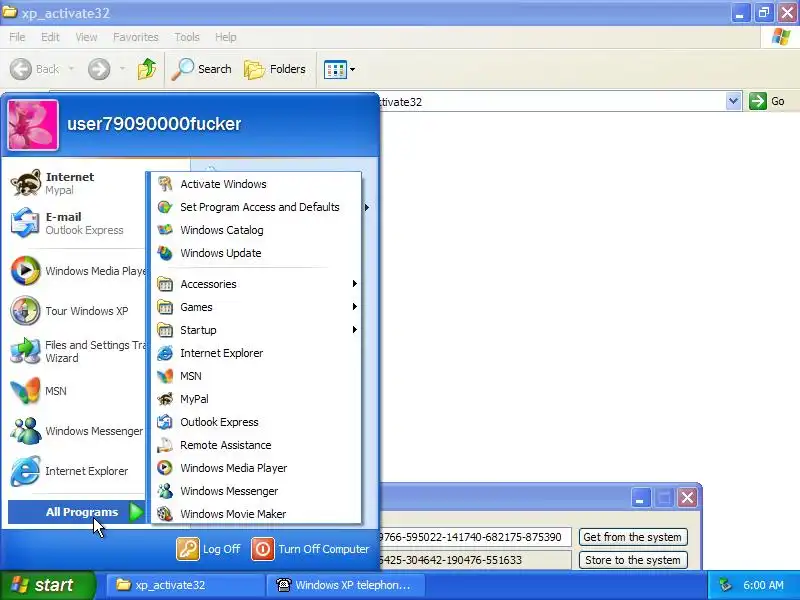Screen dimensions: 800x600
Task: Open the Favorites menu
Action: tap(136, 37)
